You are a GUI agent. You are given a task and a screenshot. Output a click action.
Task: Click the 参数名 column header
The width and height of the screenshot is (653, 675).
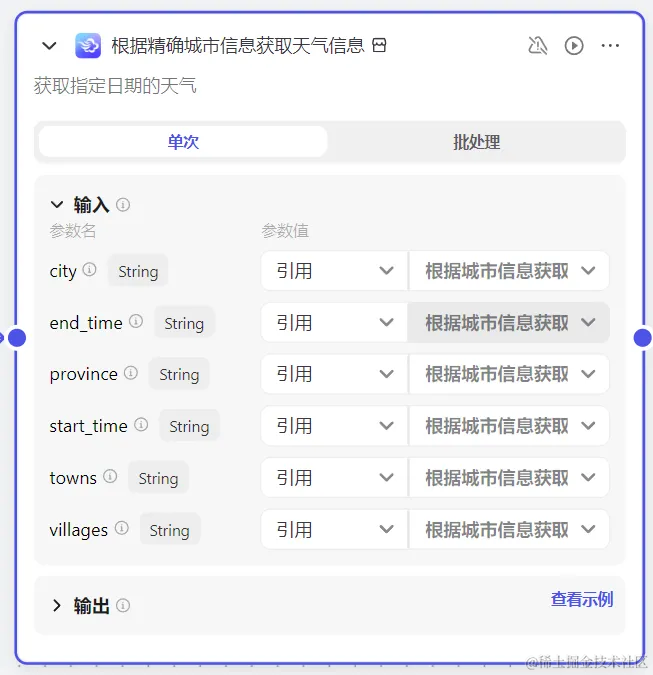(73, 231)
